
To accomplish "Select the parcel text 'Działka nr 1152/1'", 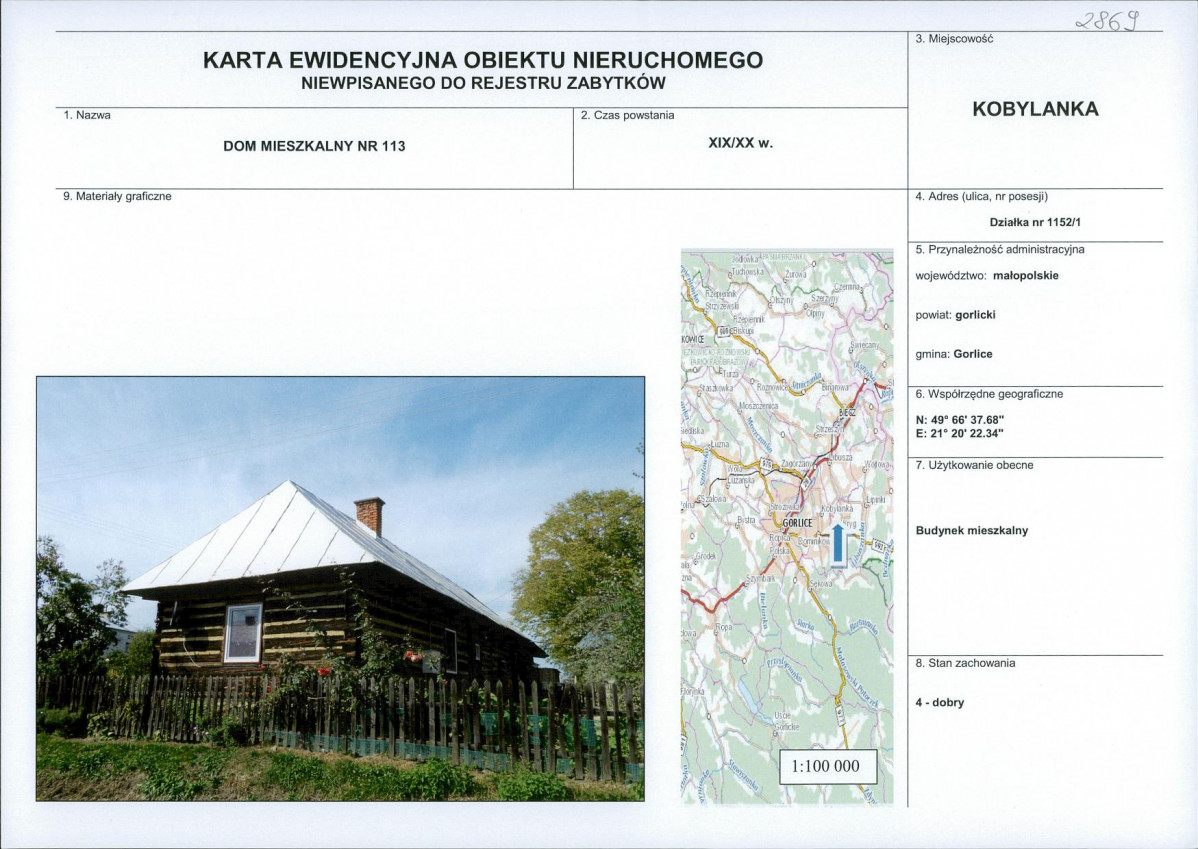I will 1034,223.
